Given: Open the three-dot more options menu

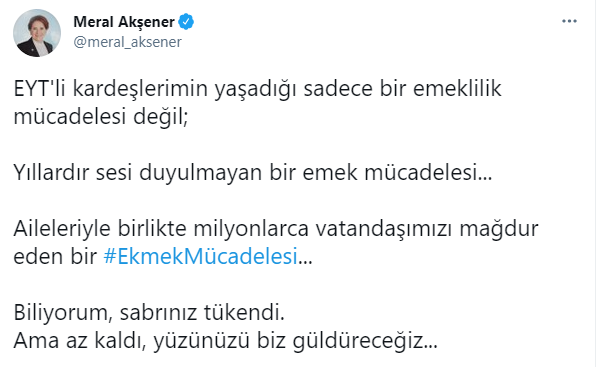Looking at the screenshot, I should 569,21.
